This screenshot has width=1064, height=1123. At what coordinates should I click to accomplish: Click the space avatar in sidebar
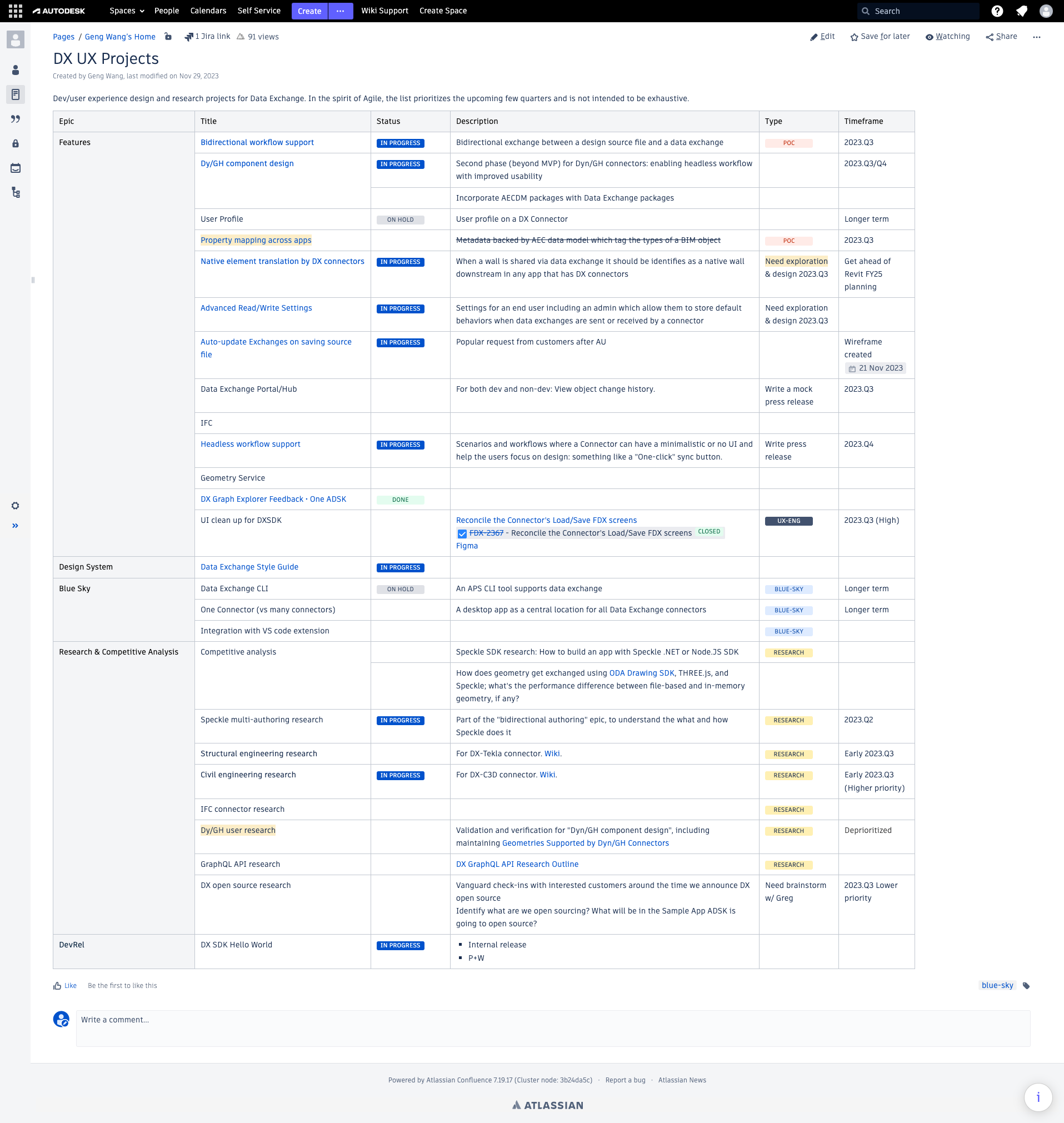16,39
